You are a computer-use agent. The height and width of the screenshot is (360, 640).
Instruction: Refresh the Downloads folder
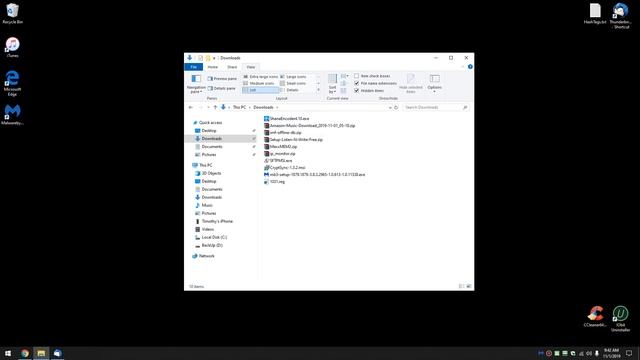point(396,107)
